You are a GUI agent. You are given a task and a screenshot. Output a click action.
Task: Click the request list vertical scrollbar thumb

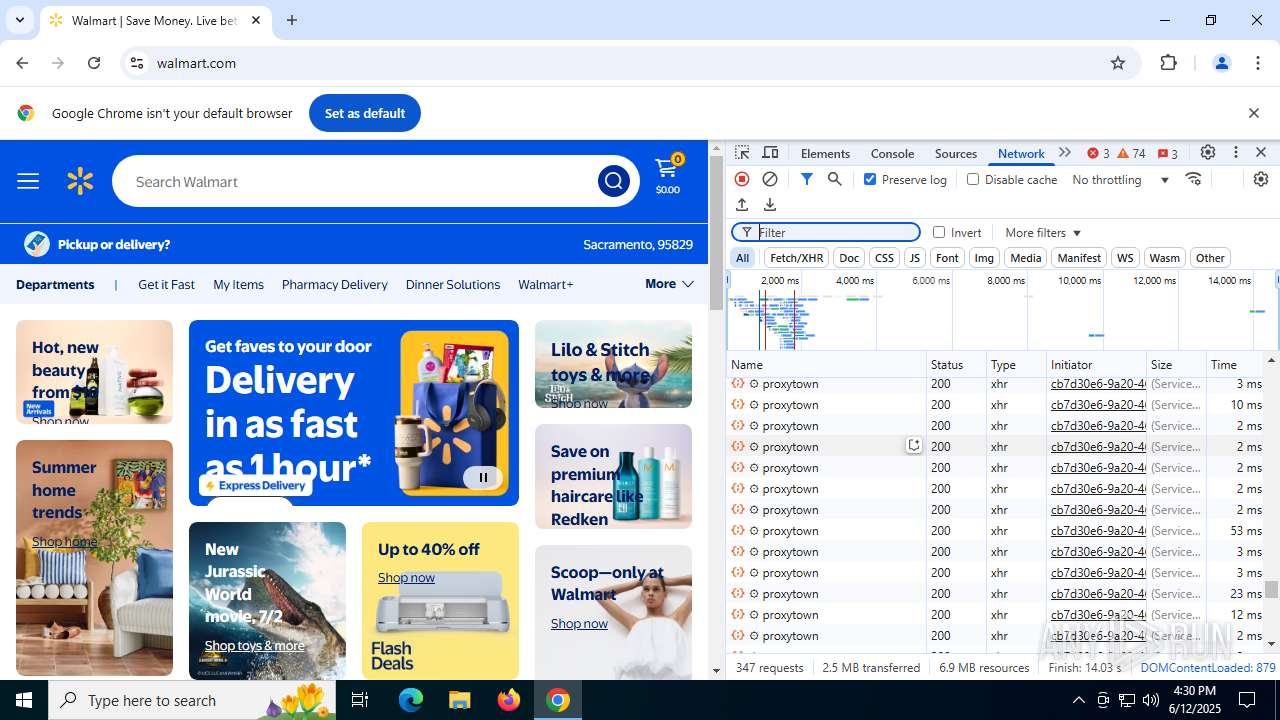(x=1272, y=589)
